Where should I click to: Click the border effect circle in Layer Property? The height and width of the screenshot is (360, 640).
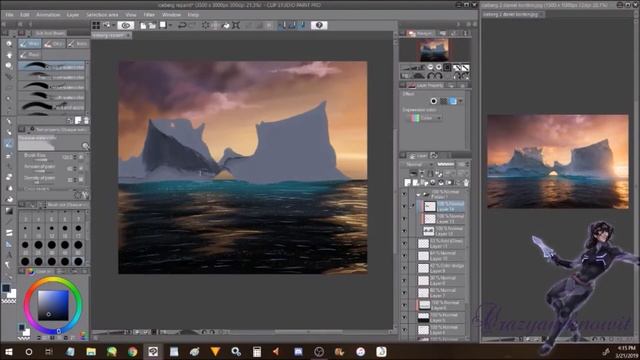[433, 101]
